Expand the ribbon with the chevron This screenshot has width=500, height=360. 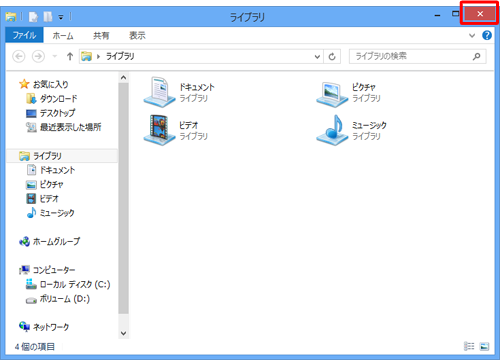(x=472, y=35)
